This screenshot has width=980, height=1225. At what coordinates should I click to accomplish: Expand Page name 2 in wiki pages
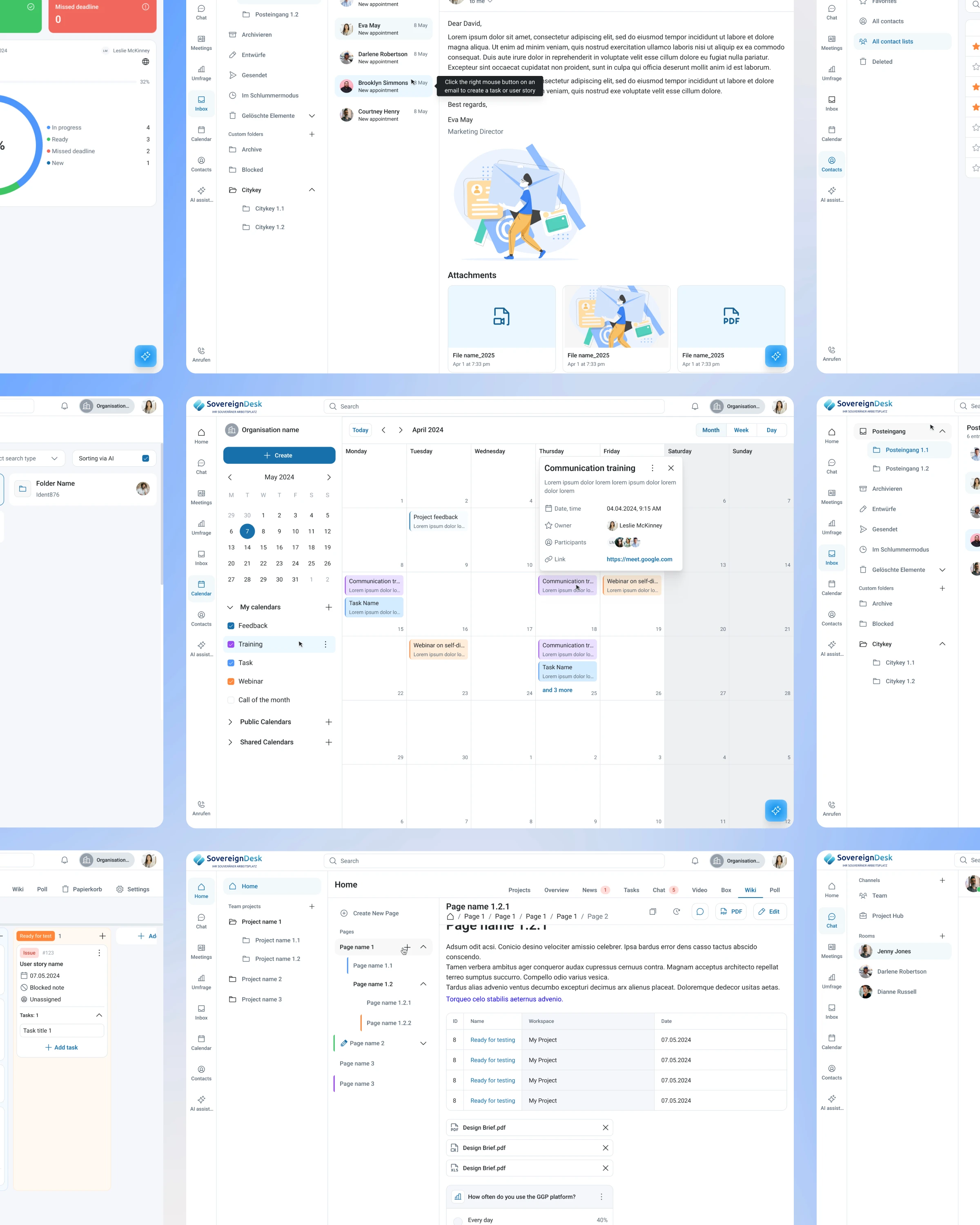[423, 1043]
